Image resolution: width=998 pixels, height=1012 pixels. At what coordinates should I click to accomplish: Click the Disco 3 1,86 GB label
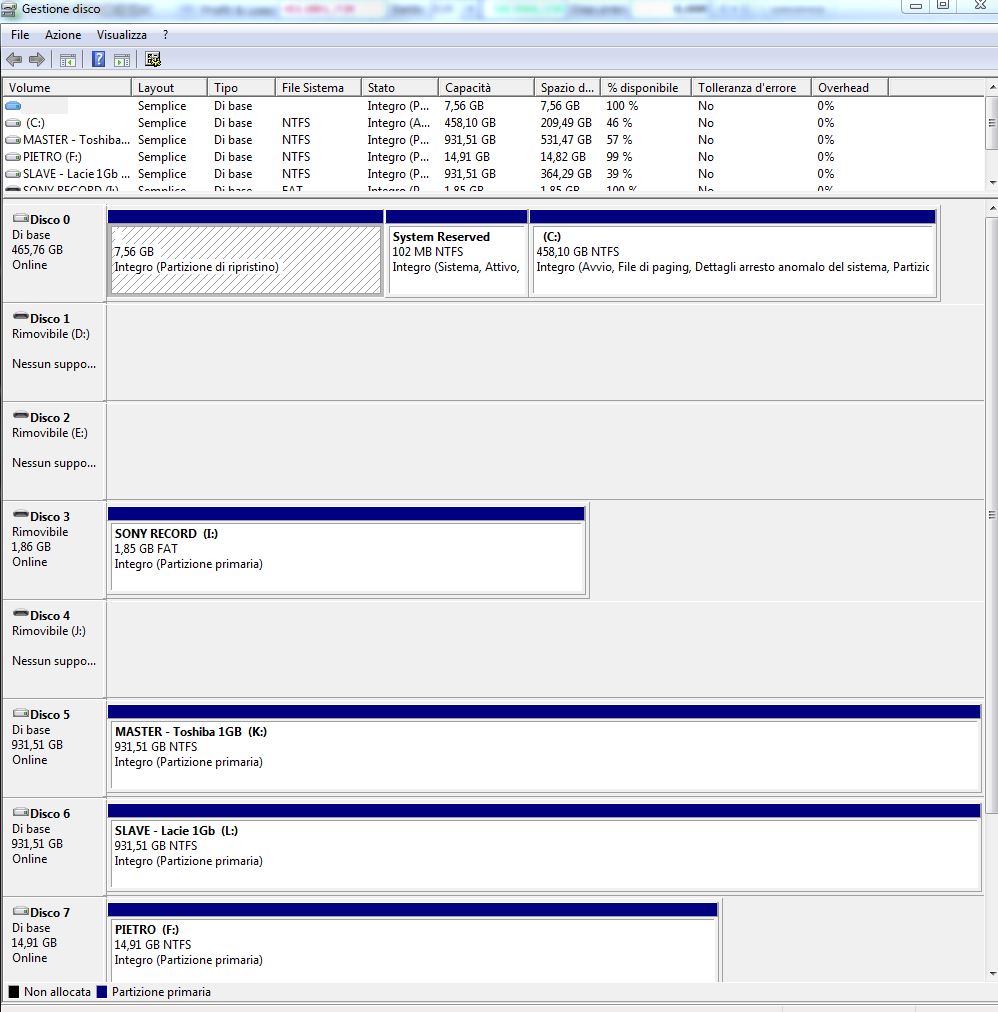(31, 547)
